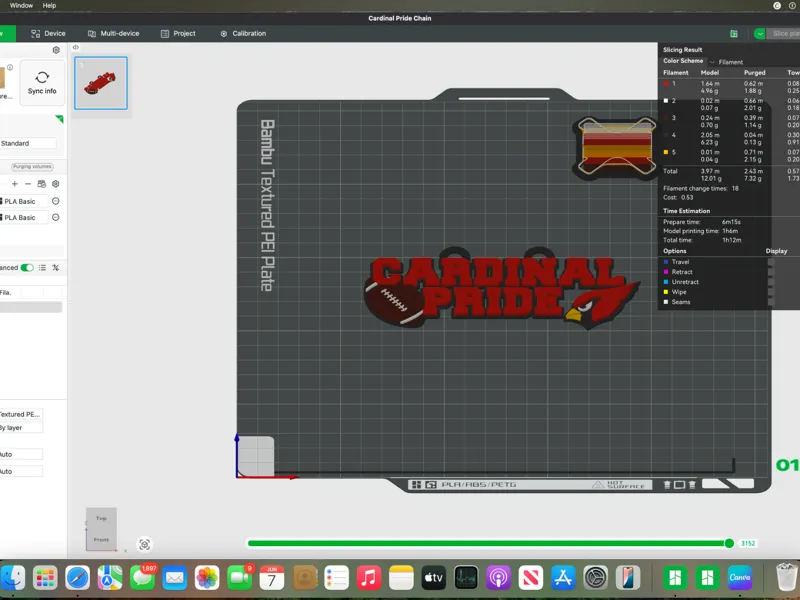The width and height of the screenshot is (800, 600).
Task: Click the compare presets percent icon
Action: [x=56, y=268]
